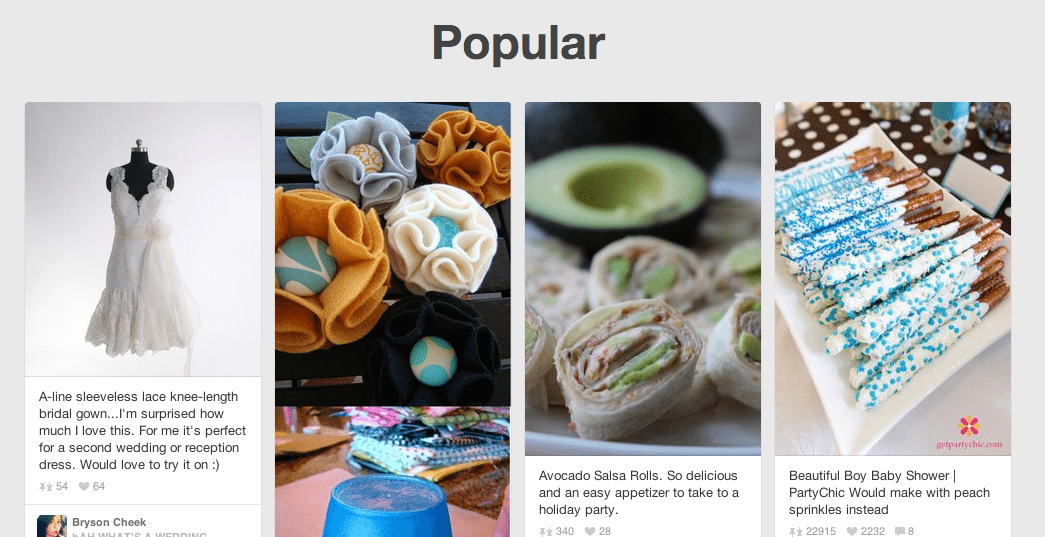1045x537 pixels.
Task: Click the repin icon on the Avocado Salsa Rolls pin
Action: pyautogui.click(x=545, y=532)
